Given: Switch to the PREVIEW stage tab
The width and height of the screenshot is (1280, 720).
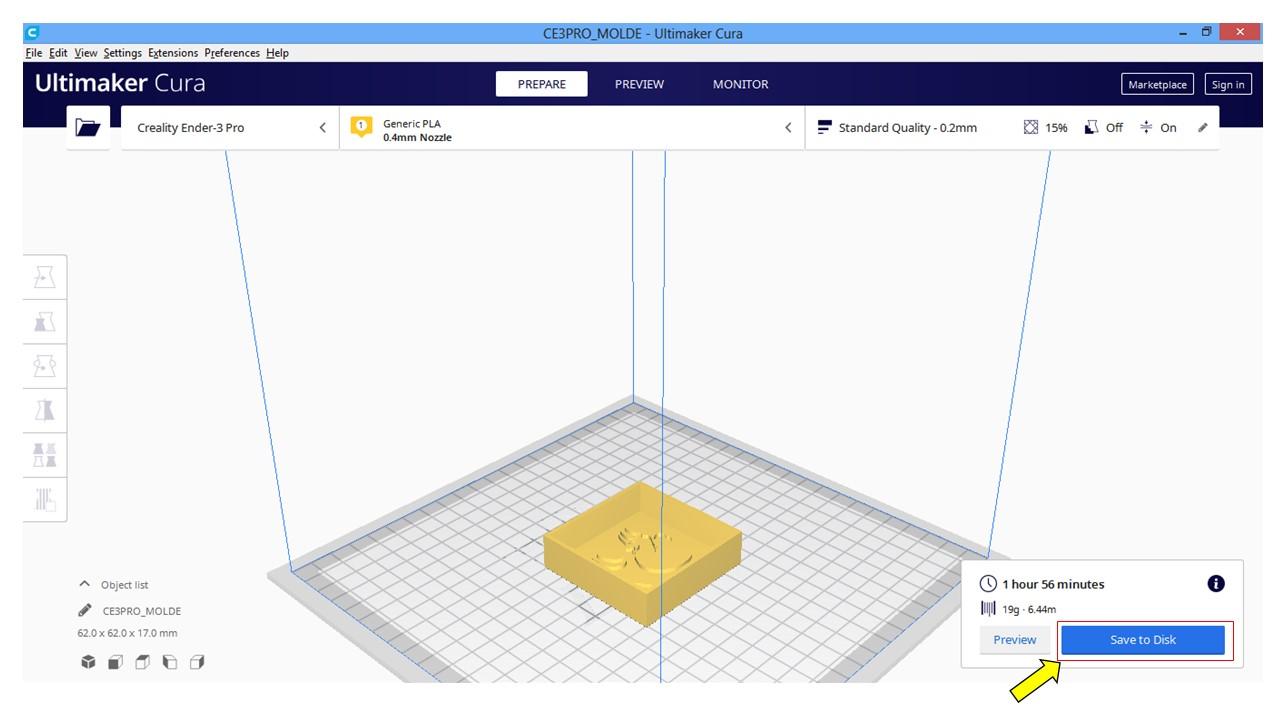Looking at the screenshot, I should tap(639, 84).
